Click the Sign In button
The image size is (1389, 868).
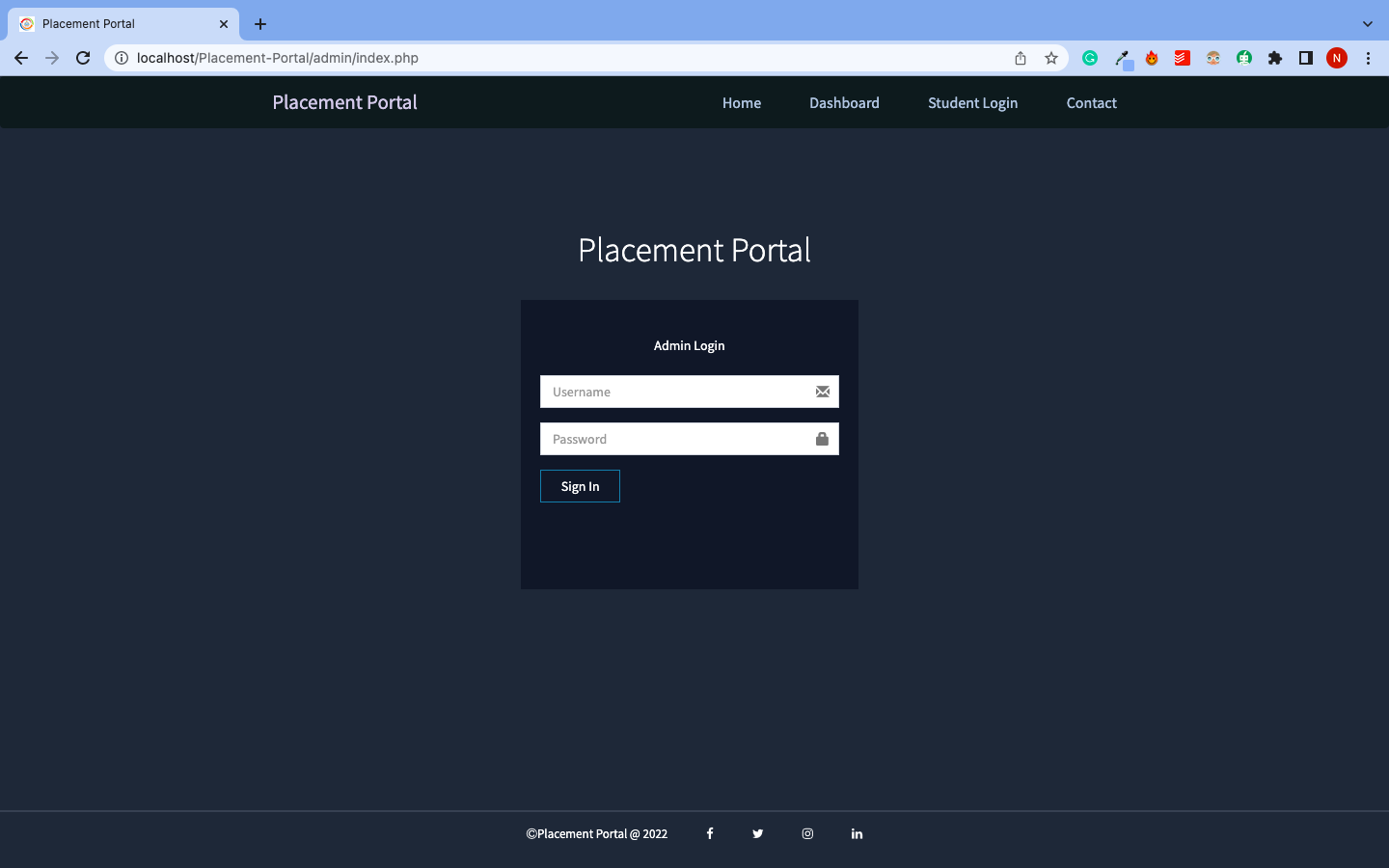tap(580, 486)
